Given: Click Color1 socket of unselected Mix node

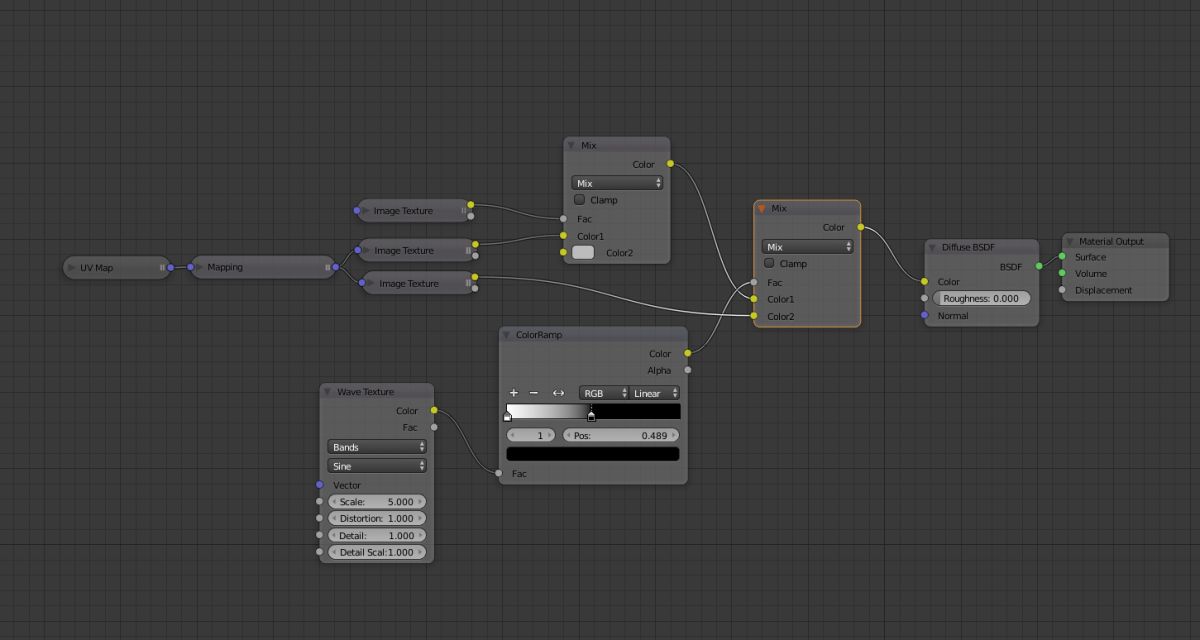Looking at the screenshot, I should click(x=564, y=236).
